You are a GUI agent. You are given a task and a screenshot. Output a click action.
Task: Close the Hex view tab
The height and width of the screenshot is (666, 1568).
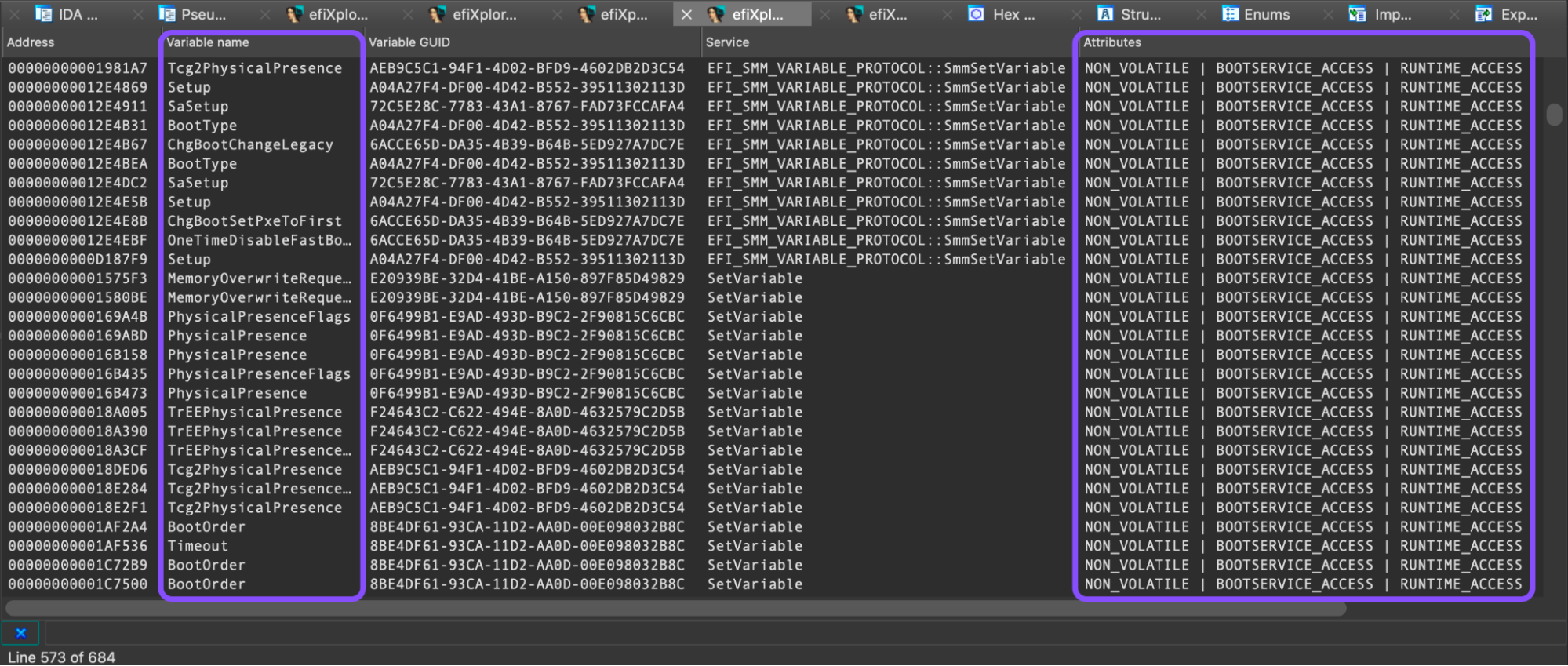(x=948, y=14)
